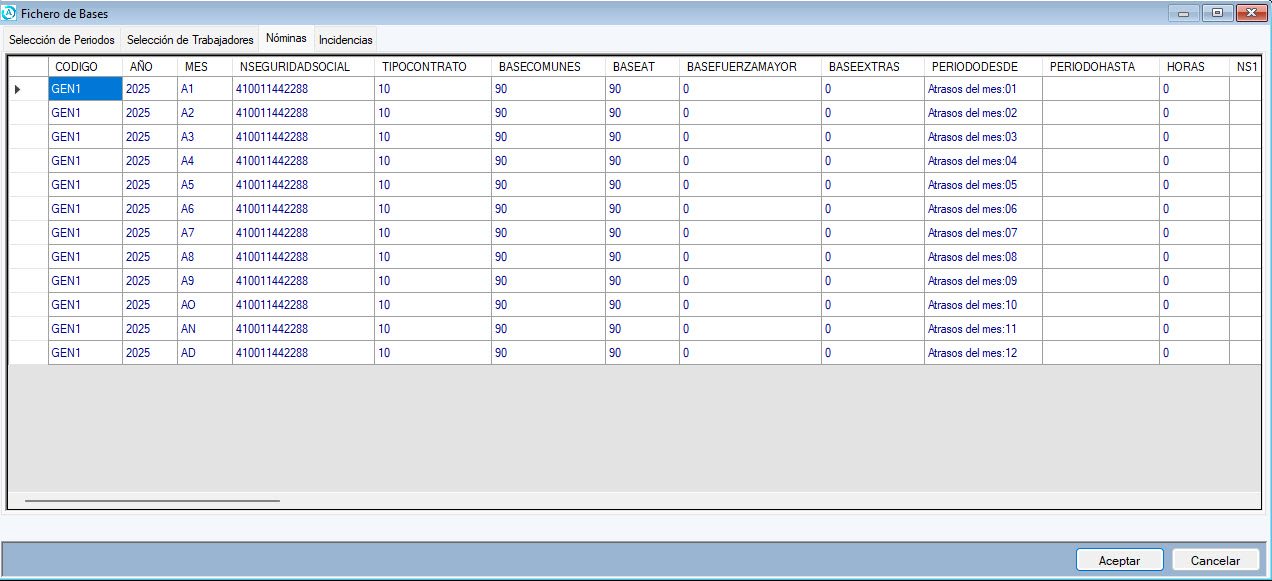This screenshot has width=1272, height=581.
Task: Select the PERIODODESDE column header
Action: (982, 66)
